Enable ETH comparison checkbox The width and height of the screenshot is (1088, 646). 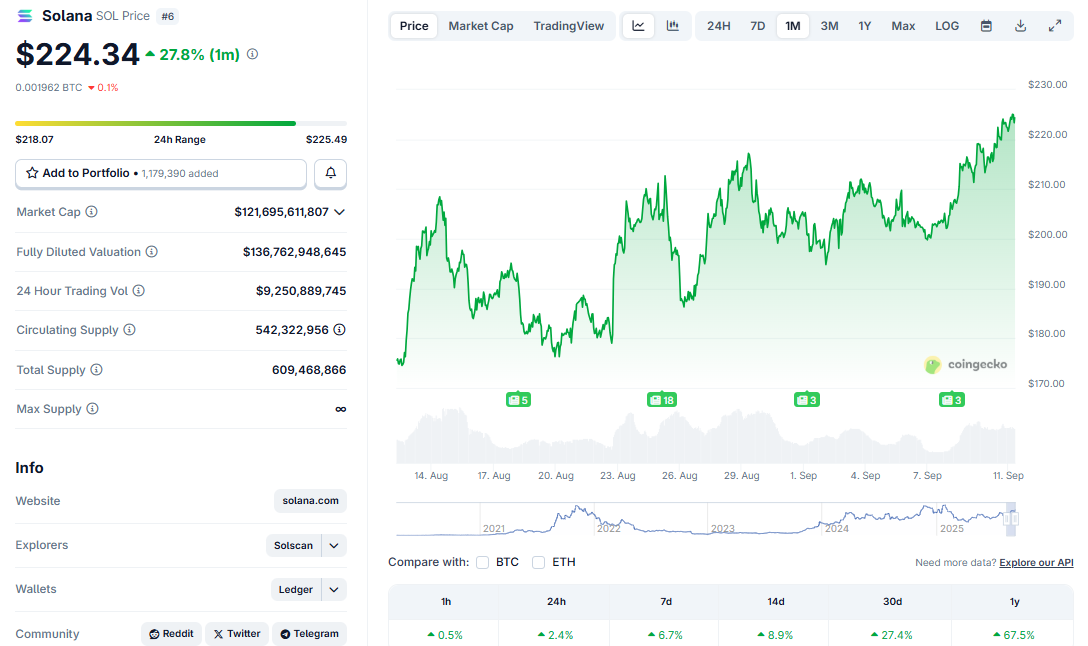538,562
